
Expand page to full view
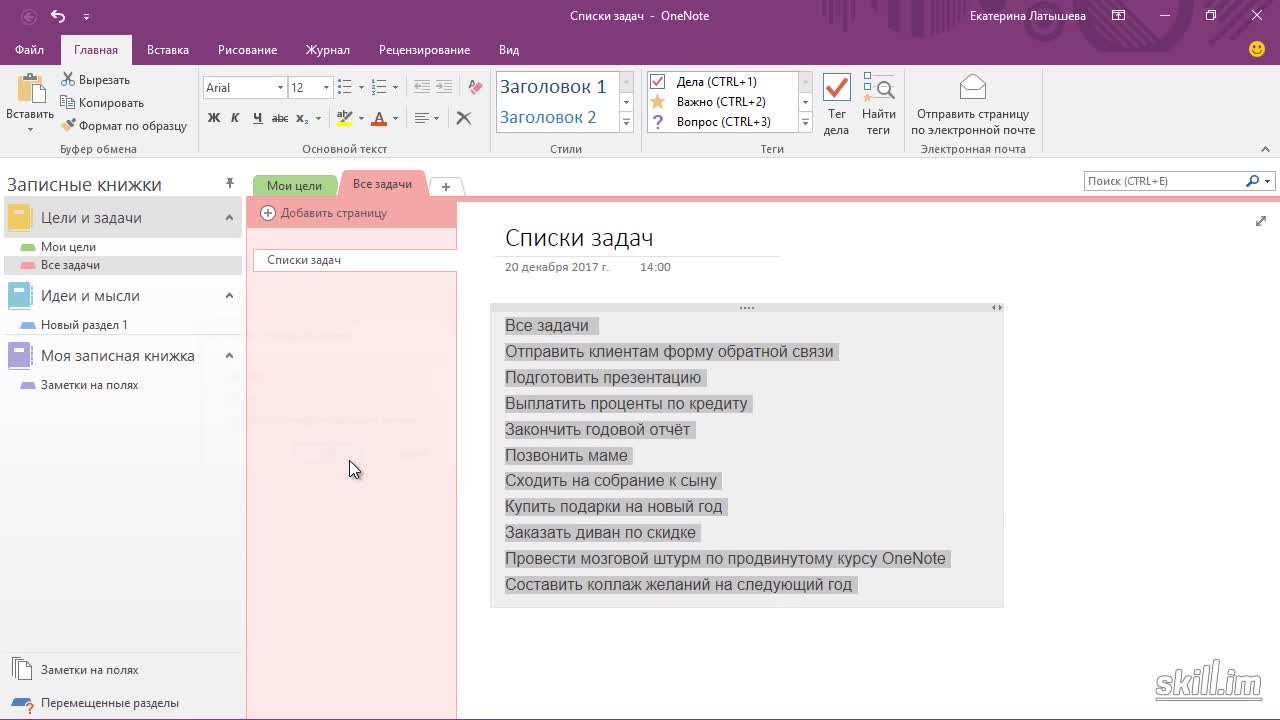(x=1261, y=221)
